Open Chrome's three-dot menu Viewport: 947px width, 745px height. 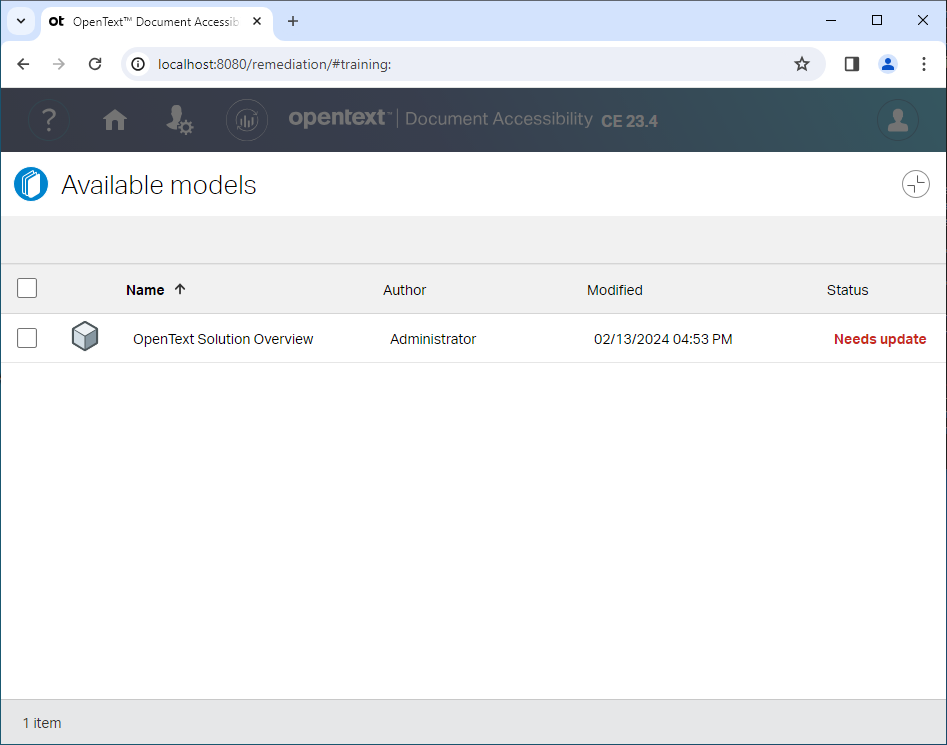924,64
